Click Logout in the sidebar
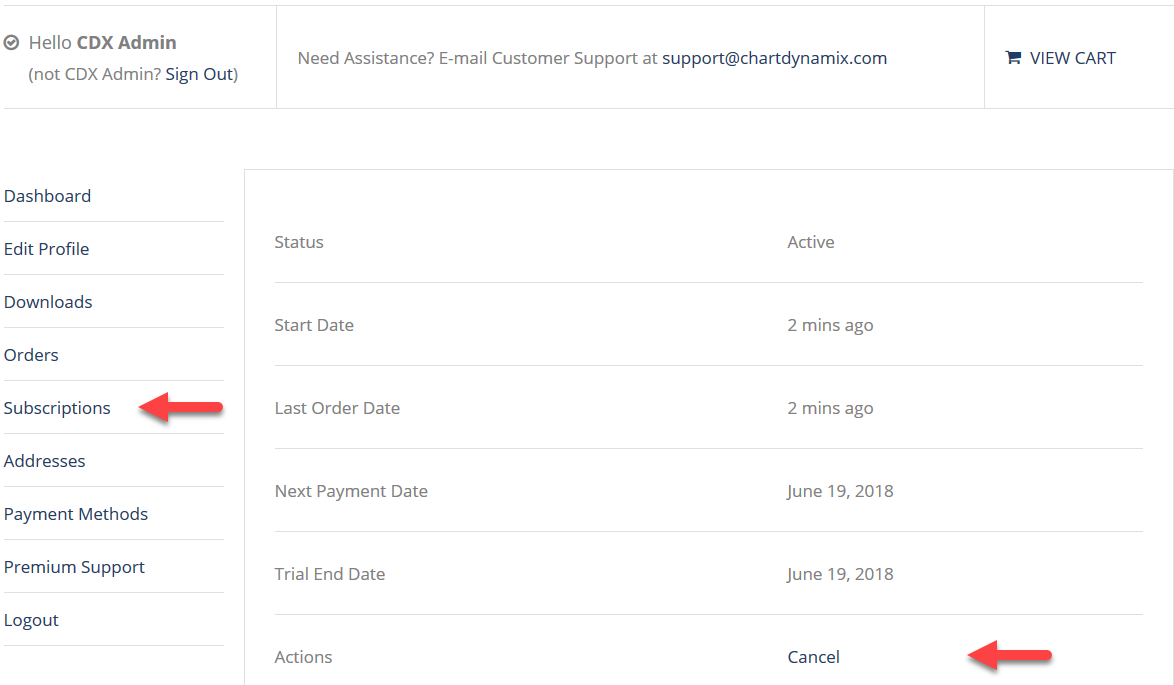The image size is (1174, 685). pos(31,620)
